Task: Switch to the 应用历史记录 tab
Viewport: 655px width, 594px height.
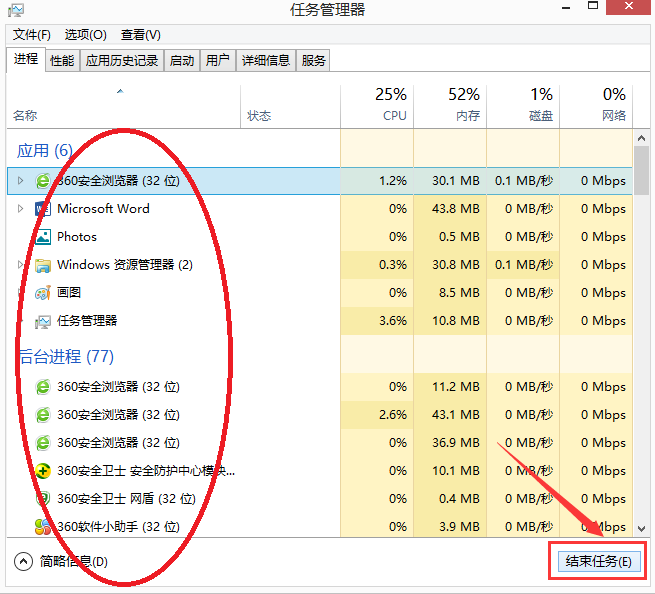Action: pos(122,61)
